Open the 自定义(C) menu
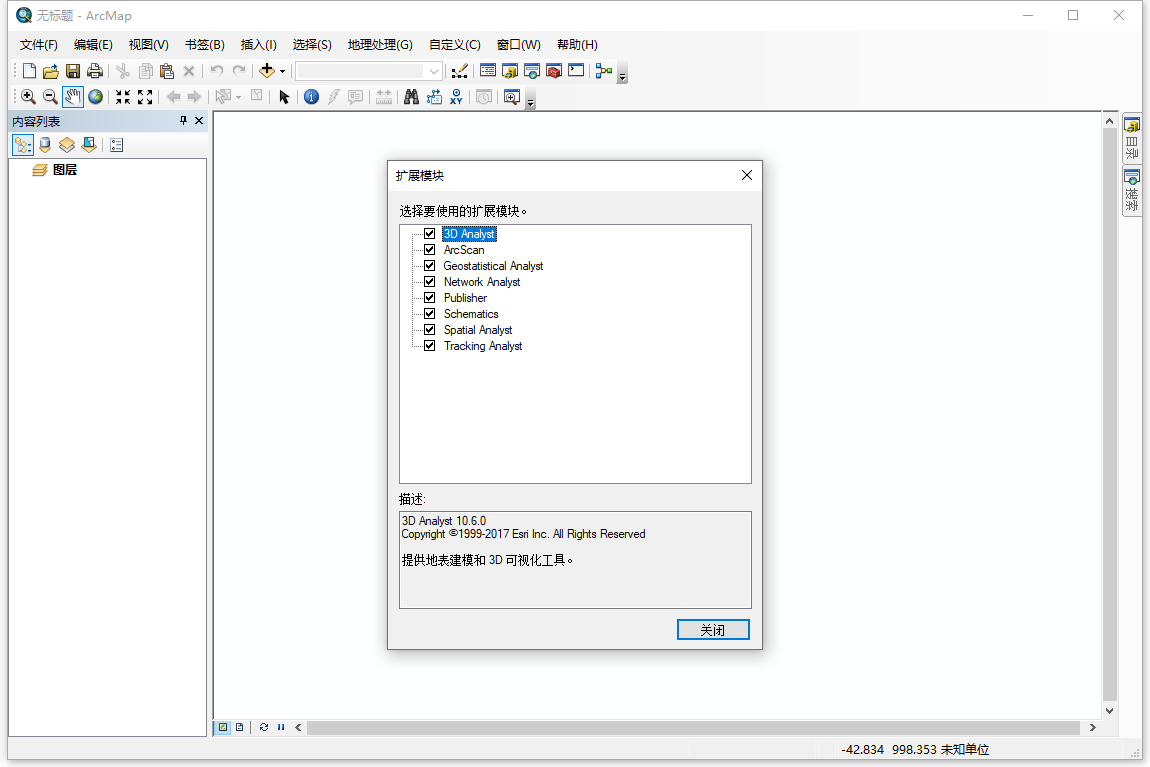1150x767 pixels. click(455, 45)
